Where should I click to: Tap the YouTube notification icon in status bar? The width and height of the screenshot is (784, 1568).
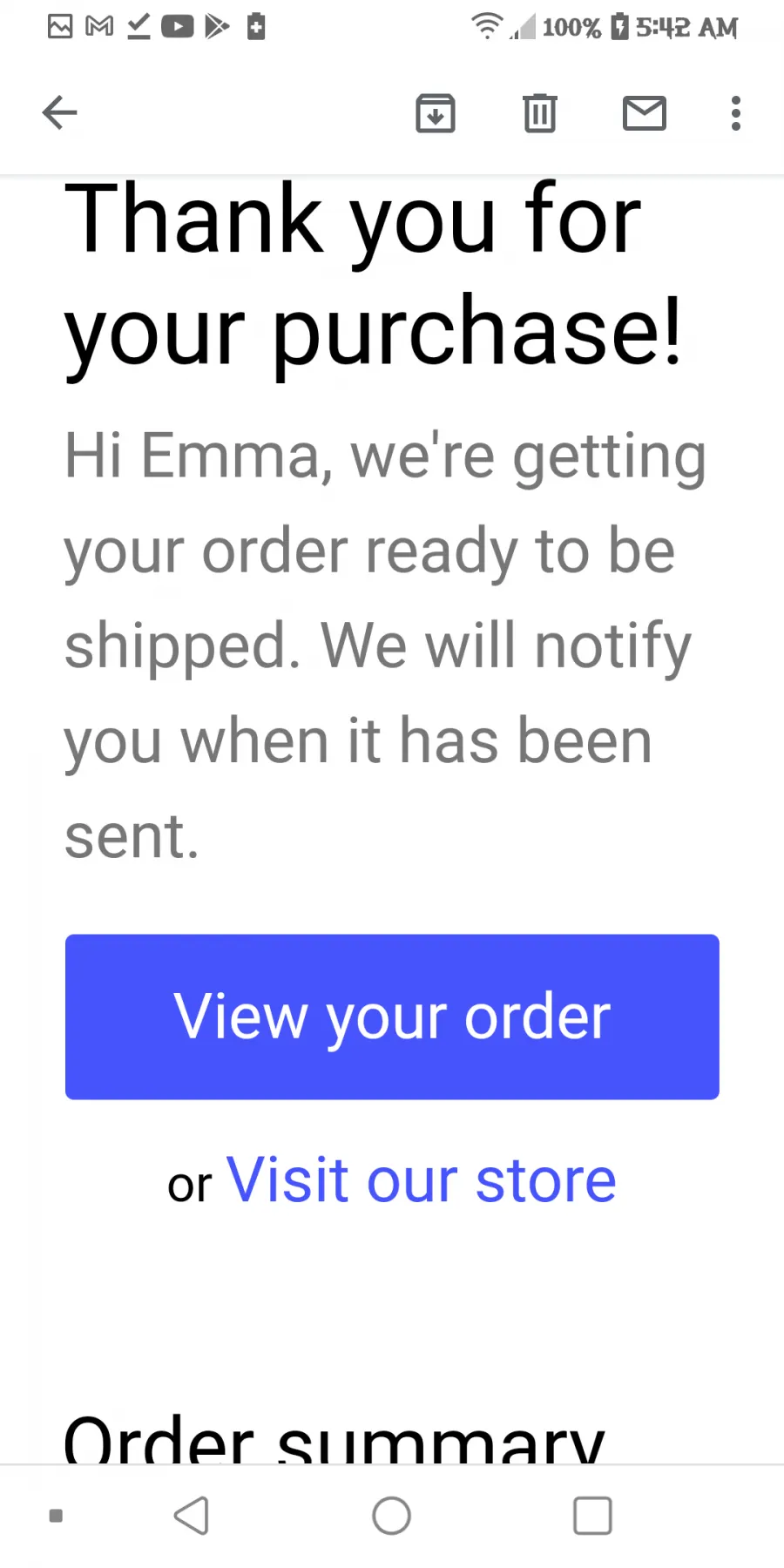178,27
